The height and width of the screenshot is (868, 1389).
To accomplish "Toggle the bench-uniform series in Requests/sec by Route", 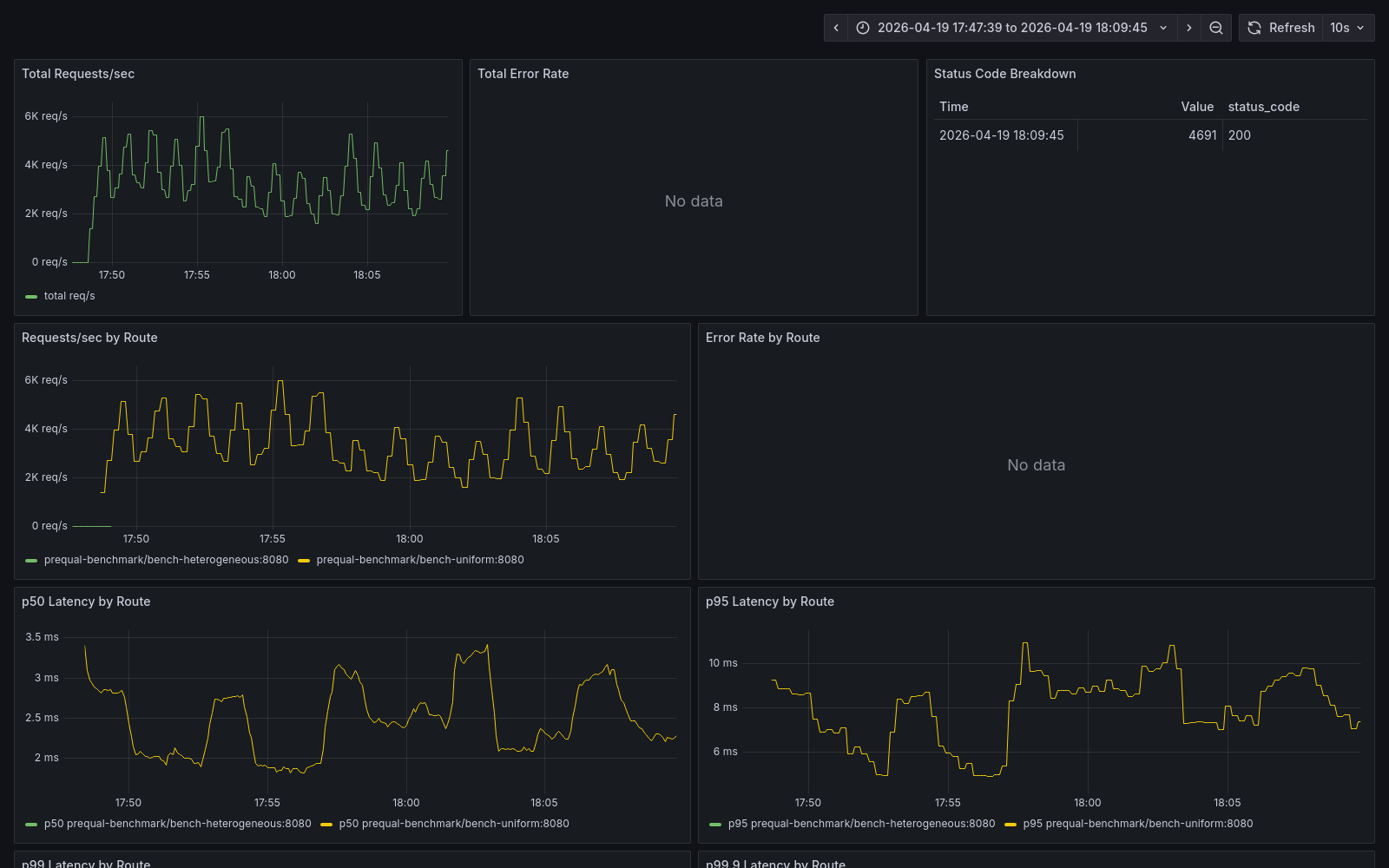I will 421,560.
